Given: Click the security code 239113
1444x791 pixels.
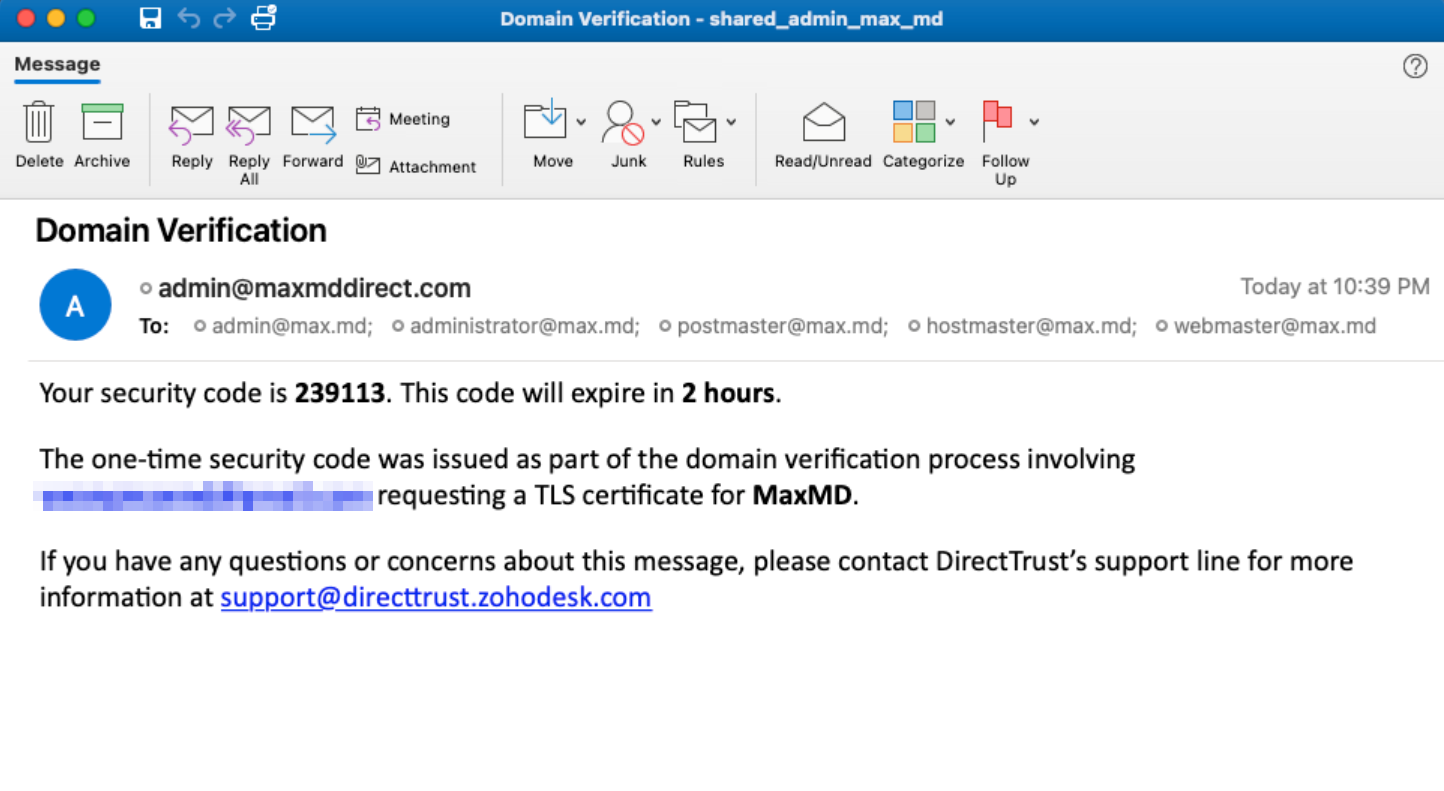Looking at the screenshot, I should click(x=339, y=393).
